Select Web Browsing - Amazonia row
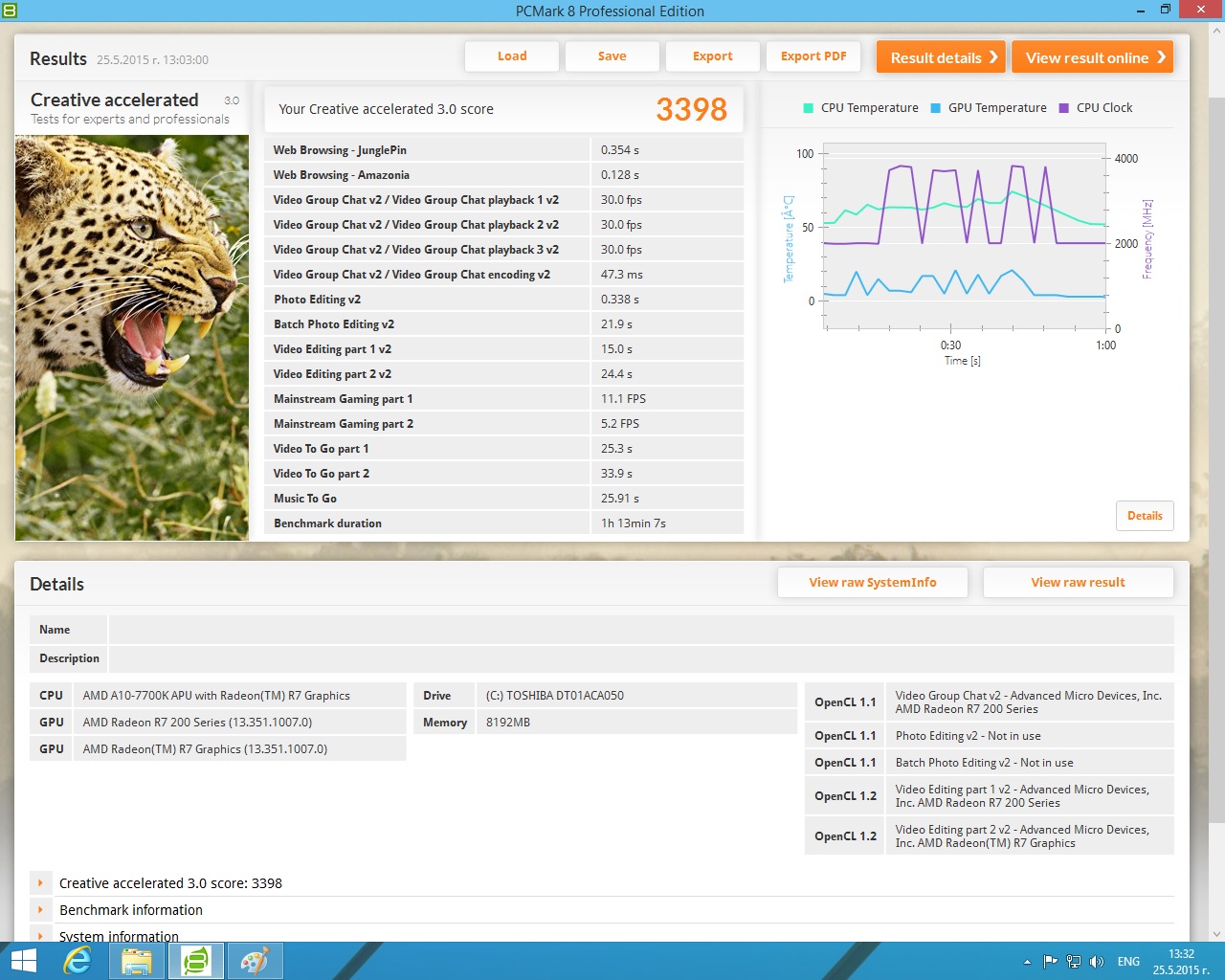The height and width of the screenshot is (980, 1225). tap(503, 175)
